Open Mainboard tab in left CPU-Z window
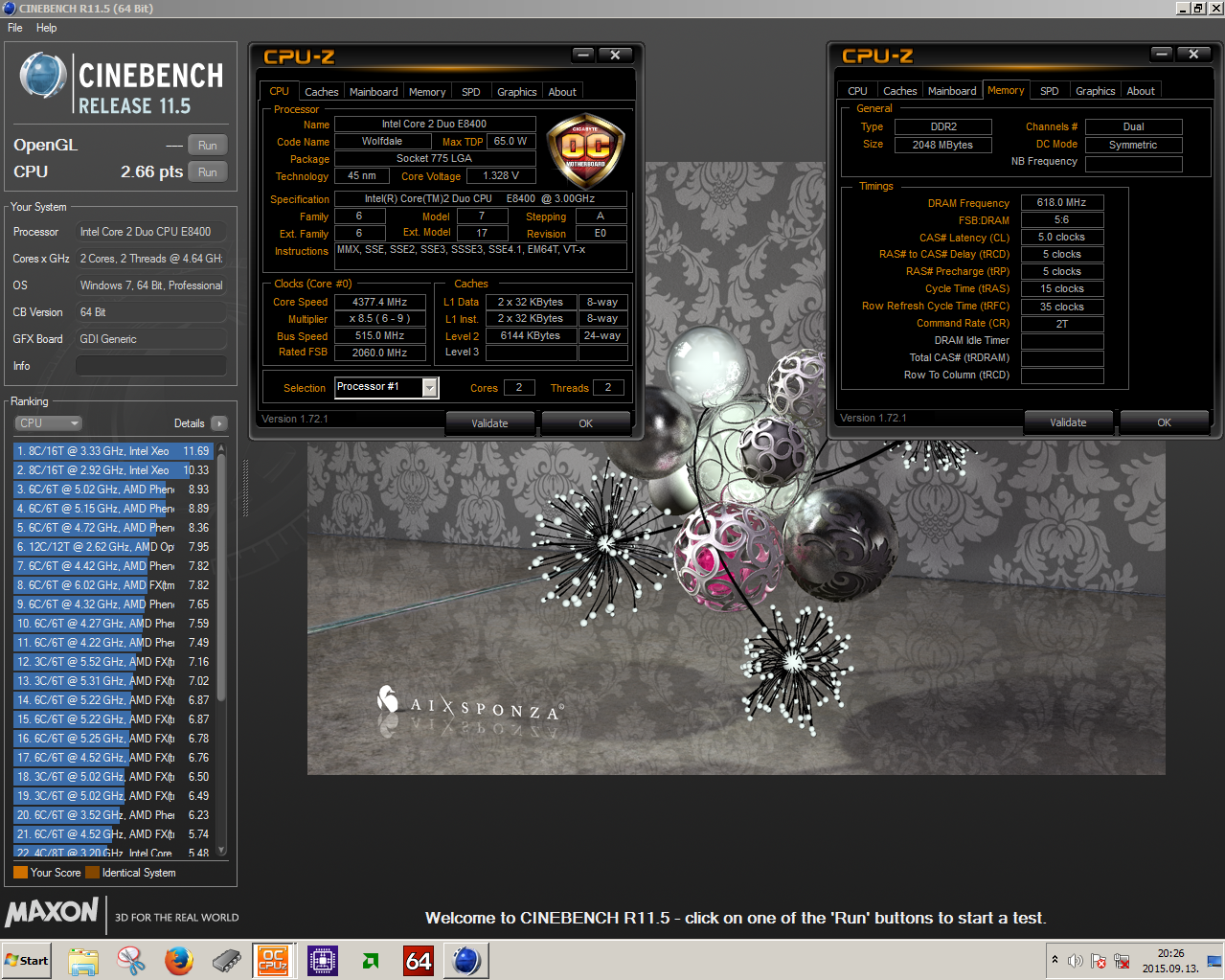 [374, 92]
